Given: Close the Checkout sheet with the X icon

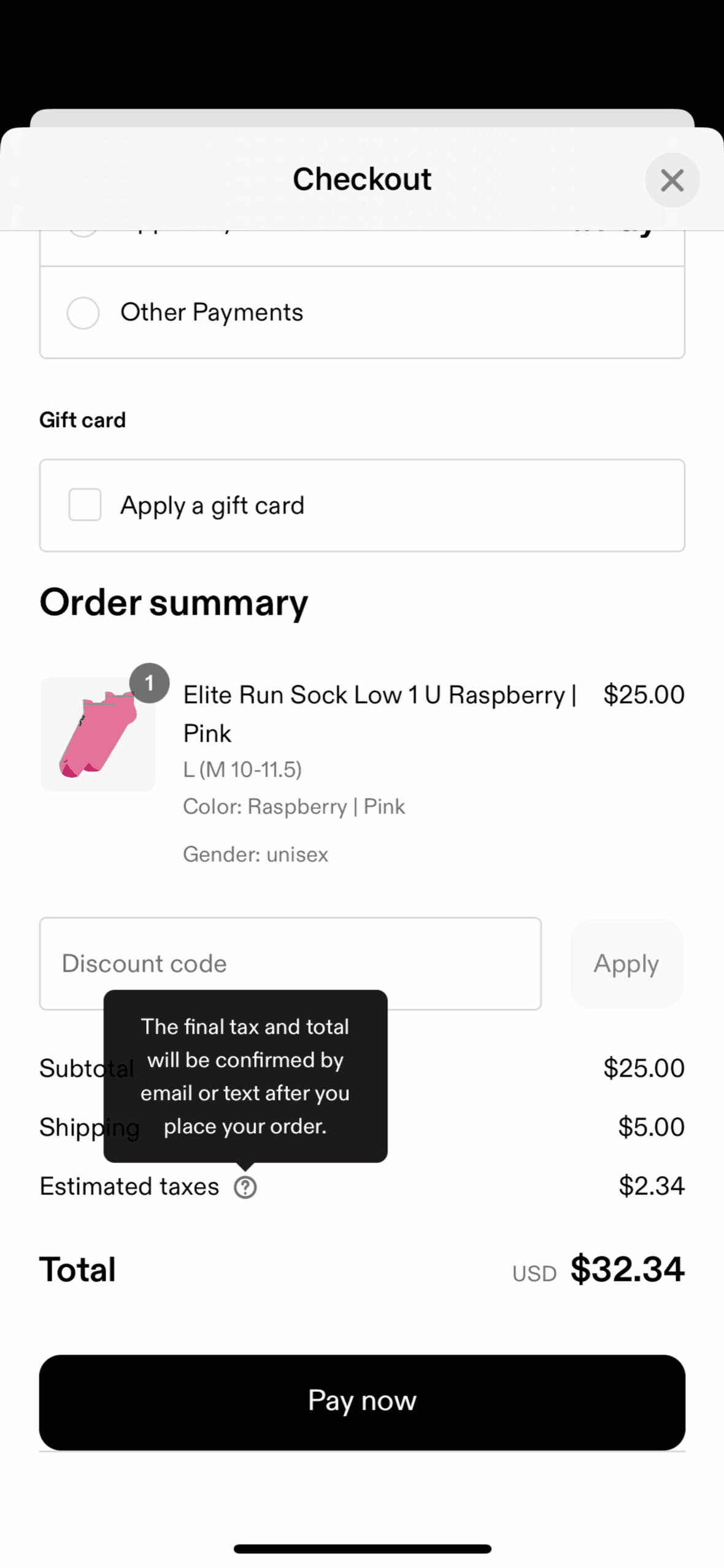Looking at the screenshot, I should (672, 180).
